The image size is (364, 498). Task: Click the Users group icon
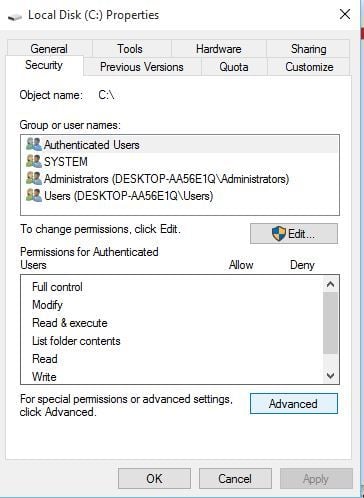coord(34,196)
